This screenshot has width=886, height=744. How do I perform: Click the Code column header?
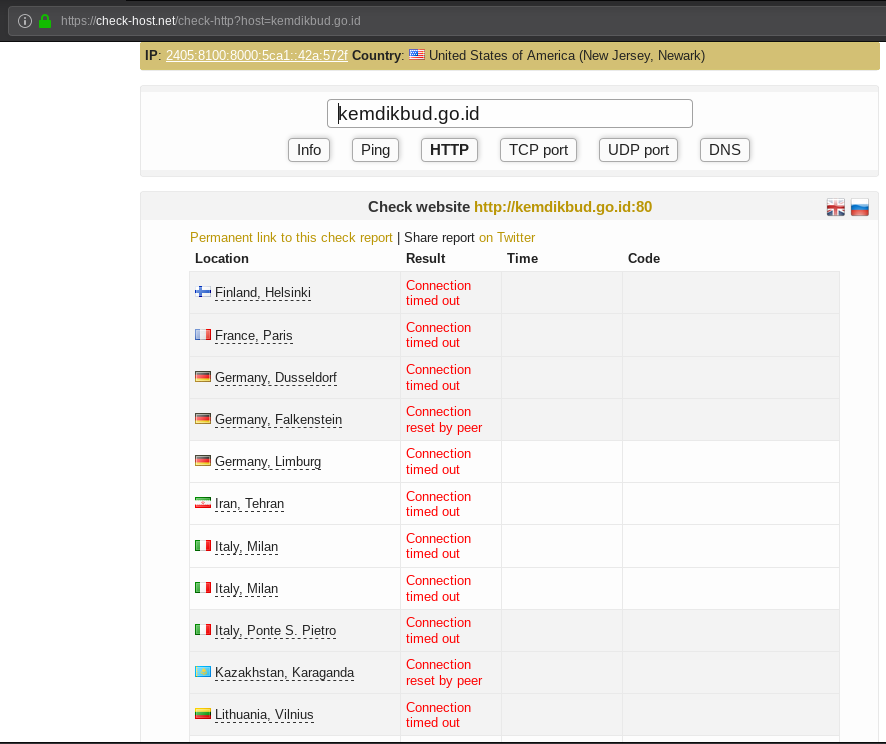(644, 258)
